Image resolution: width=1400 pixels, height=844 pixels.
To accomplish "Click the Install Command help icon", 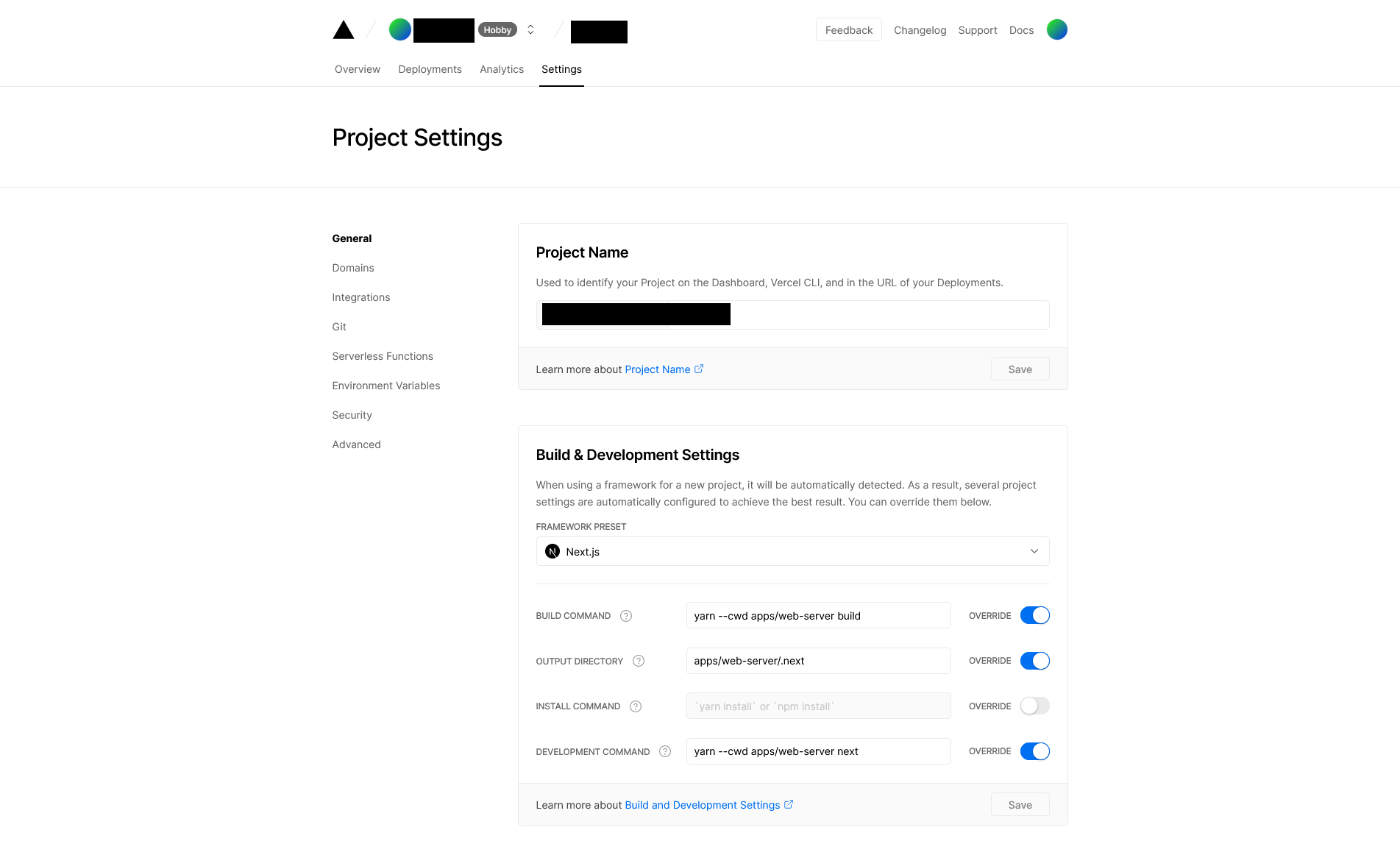I will click(636, 706).
